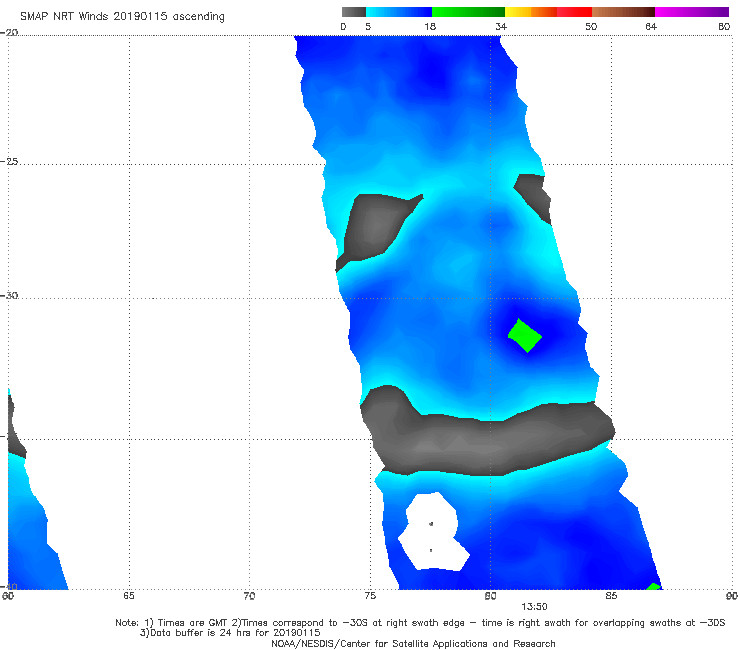Pick the brown 50–64 segment of the color scale
Viewport: 740px width, 650px height.
(x=623, y=12)
